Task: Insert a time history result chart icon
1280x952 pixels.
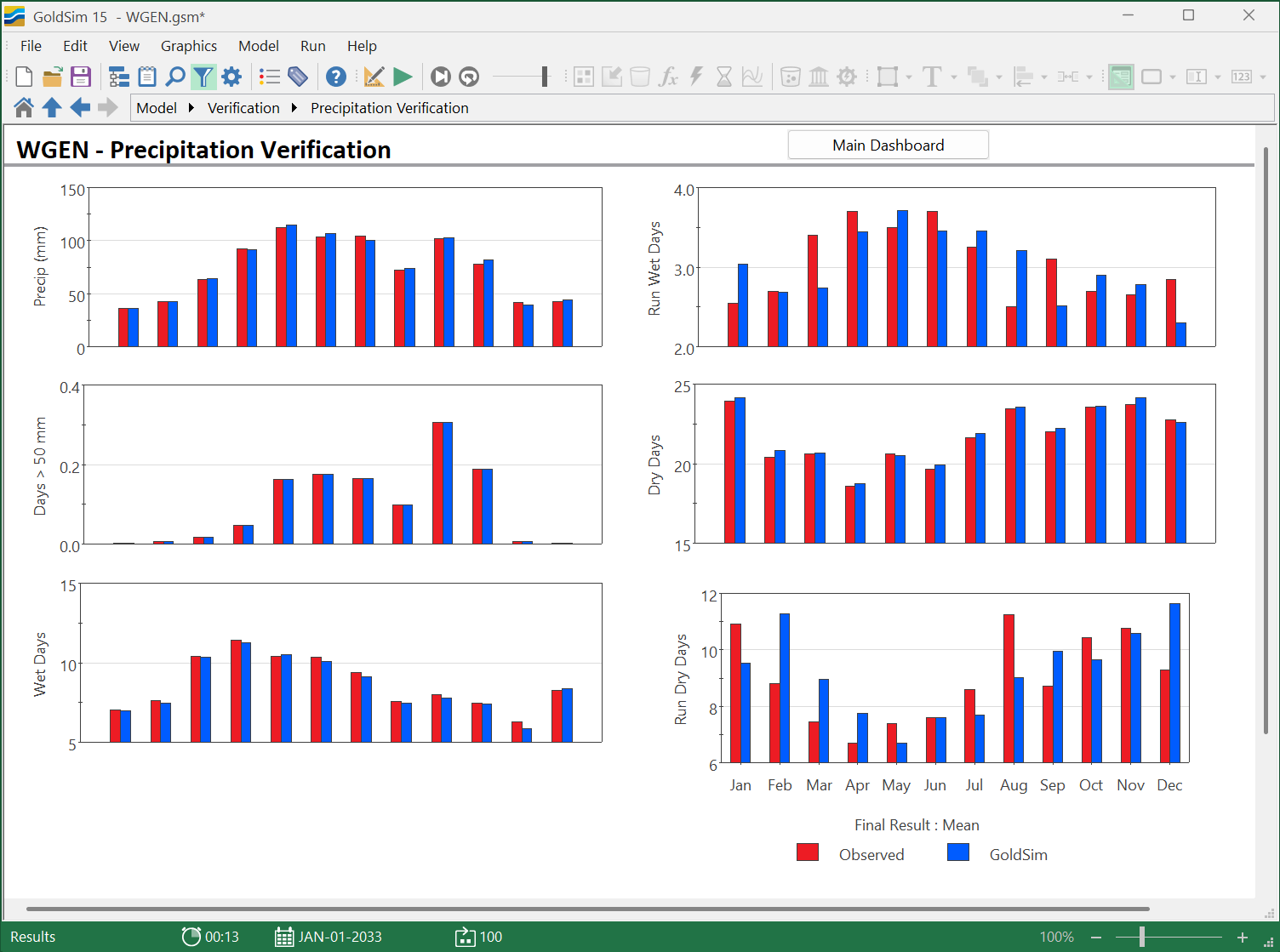Action: [x=752, y=77]
